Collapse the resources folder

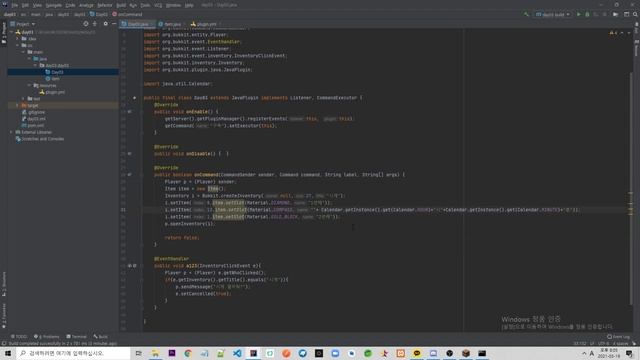pyautogui.click(x=29, y=85)
